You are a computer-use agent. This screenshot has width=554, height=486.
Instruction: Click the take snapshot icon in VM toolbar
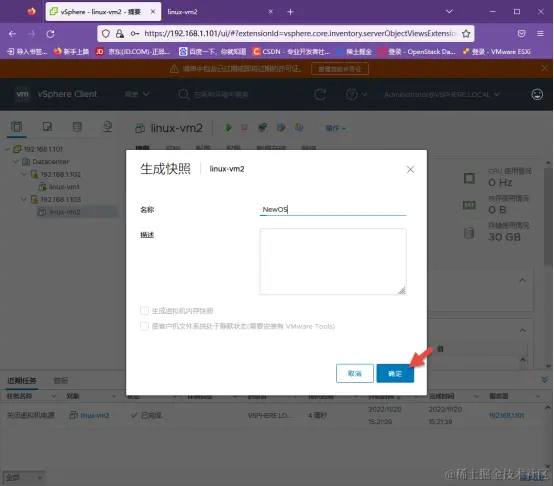299,128
